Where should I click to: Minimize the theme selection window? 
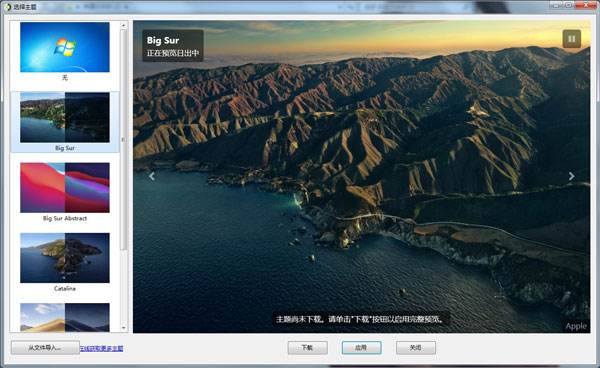point(557,5)
